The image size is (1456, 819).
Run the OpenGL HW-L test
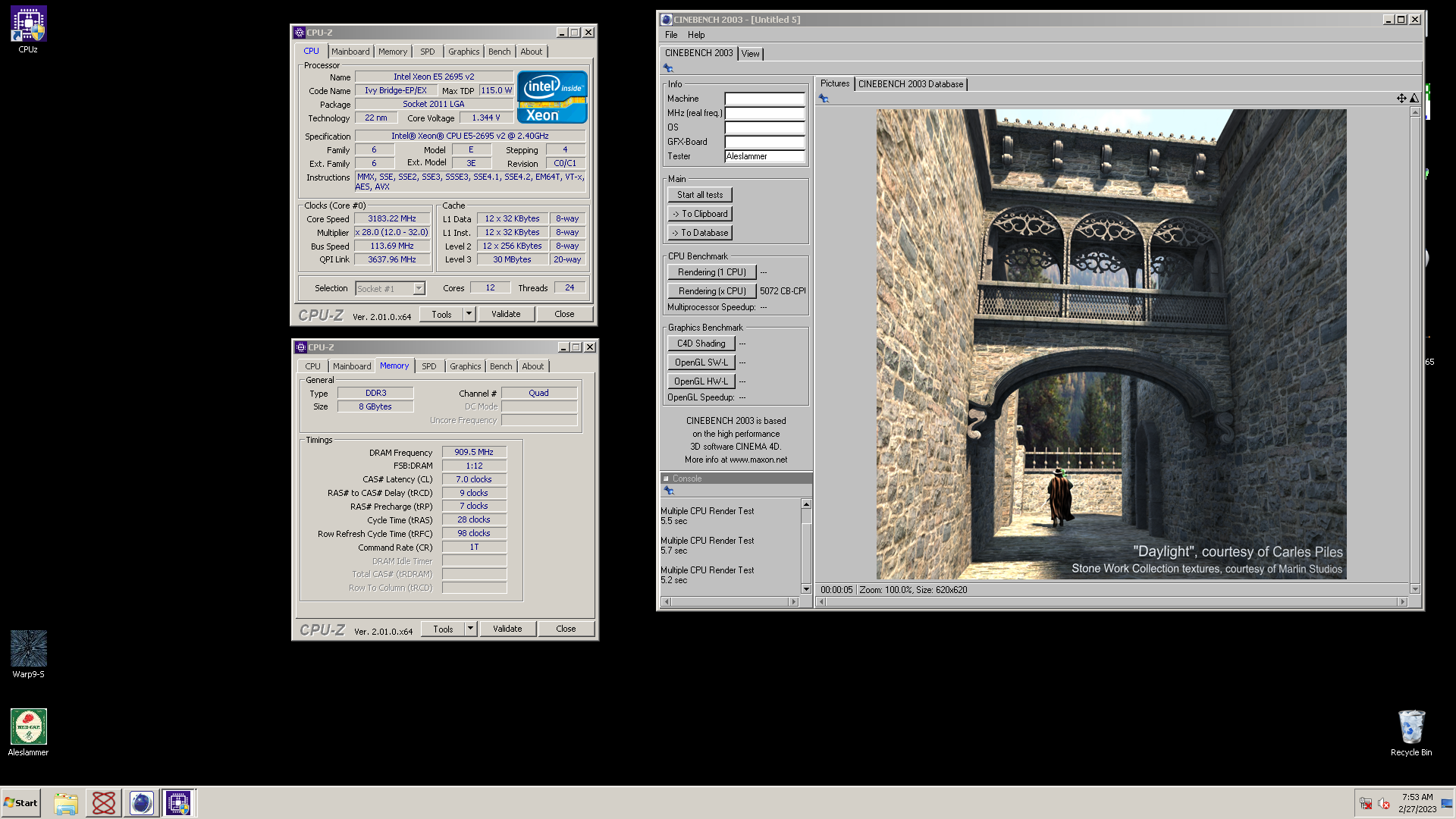701,381
